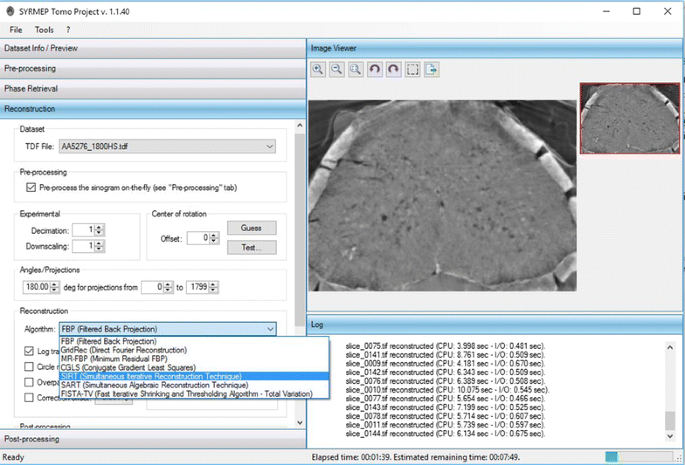
Task: Click the zoom in magnifier icon
Action: 318,69
